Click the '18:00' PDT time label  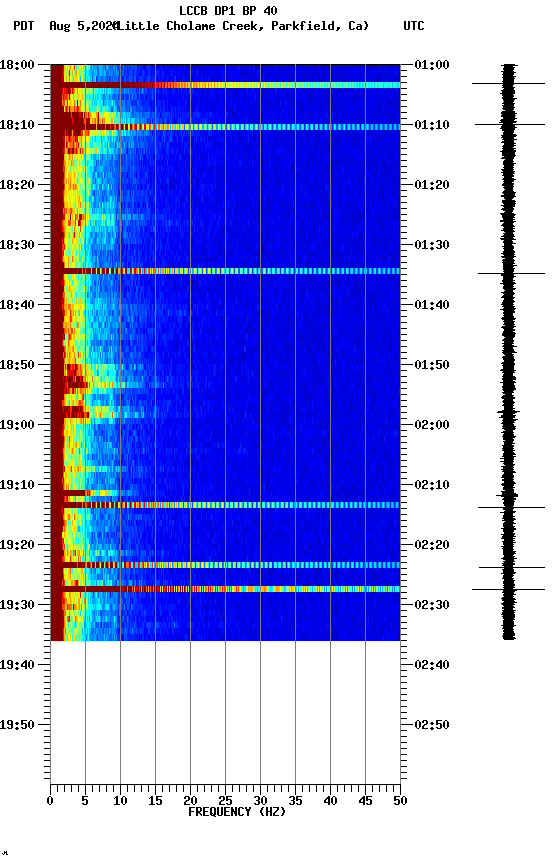[17, 65]
